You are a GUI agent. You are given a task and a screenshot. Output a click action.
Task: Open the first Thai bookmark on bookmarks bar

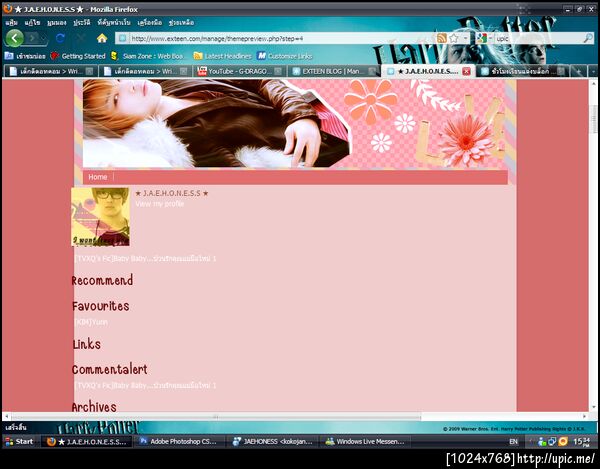(25, 56)
